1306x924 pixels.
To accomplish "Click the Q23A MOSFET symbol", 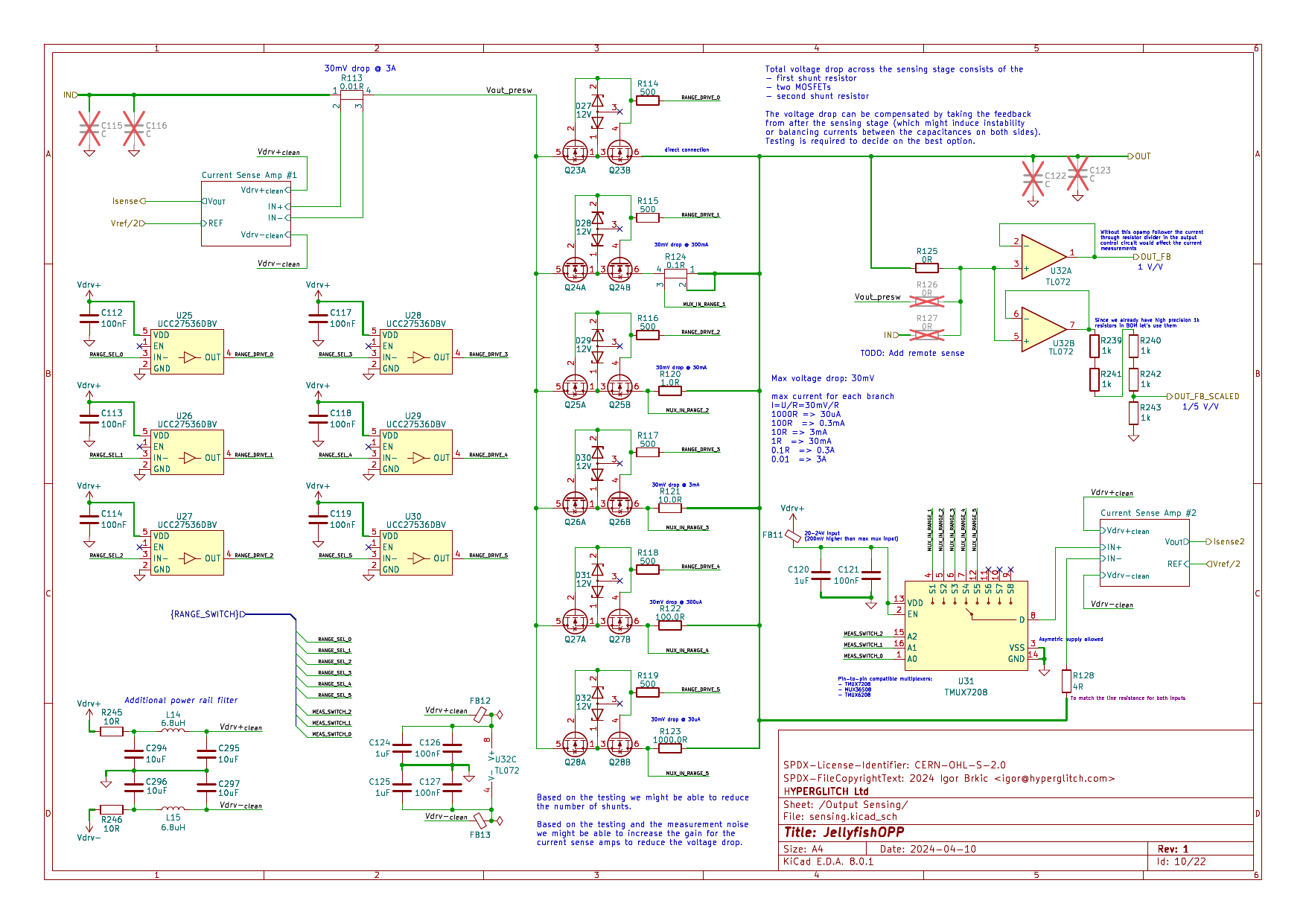I will (575, 153).
